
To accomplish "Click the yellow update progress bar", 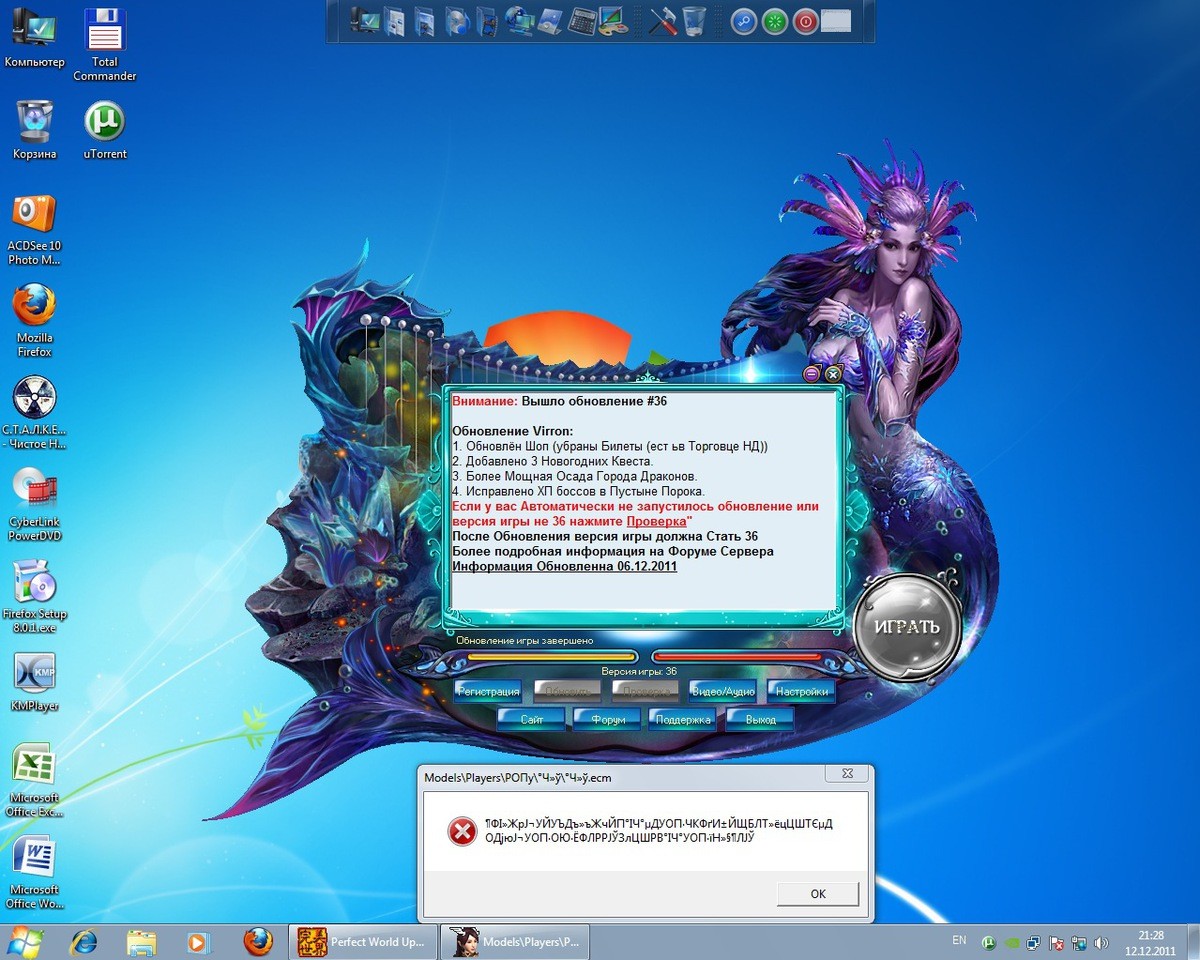I will click(x=537, y=657).
